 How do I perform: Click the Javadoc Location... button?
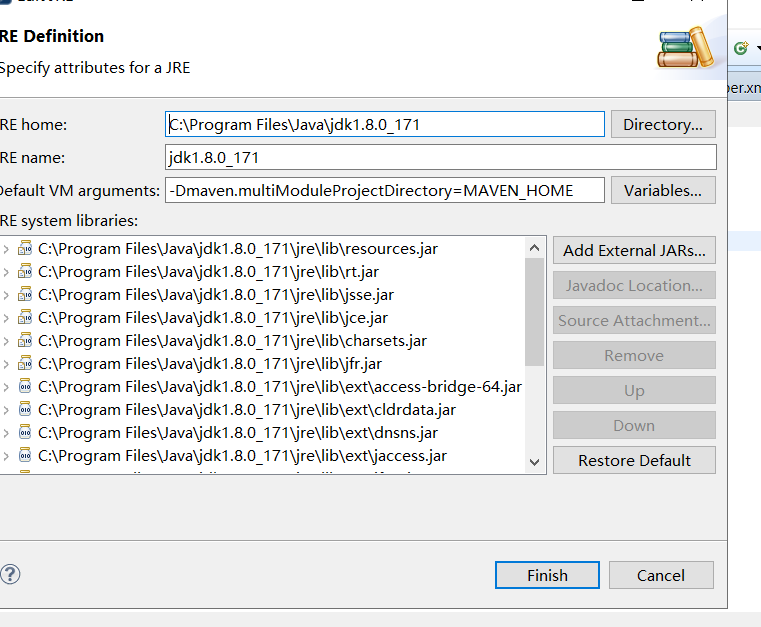634,285
